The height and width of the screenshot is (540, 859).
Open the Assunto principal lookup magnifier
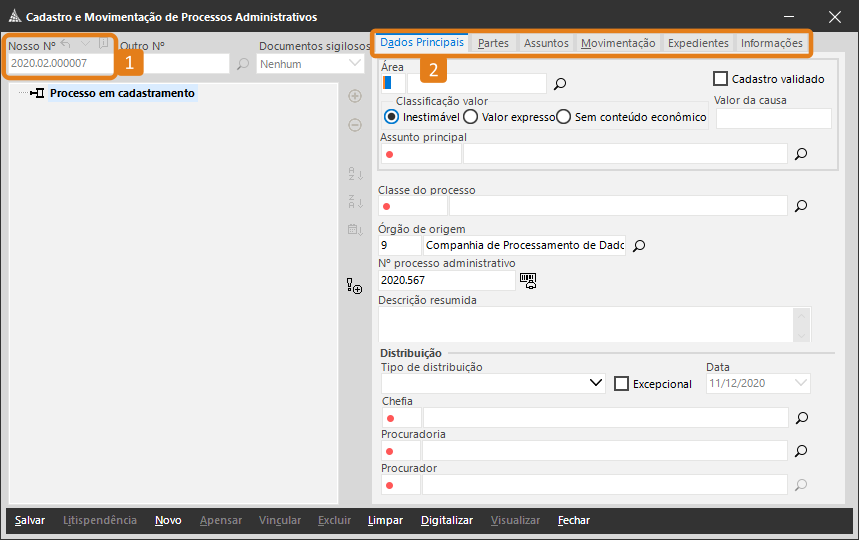point(800,154)
